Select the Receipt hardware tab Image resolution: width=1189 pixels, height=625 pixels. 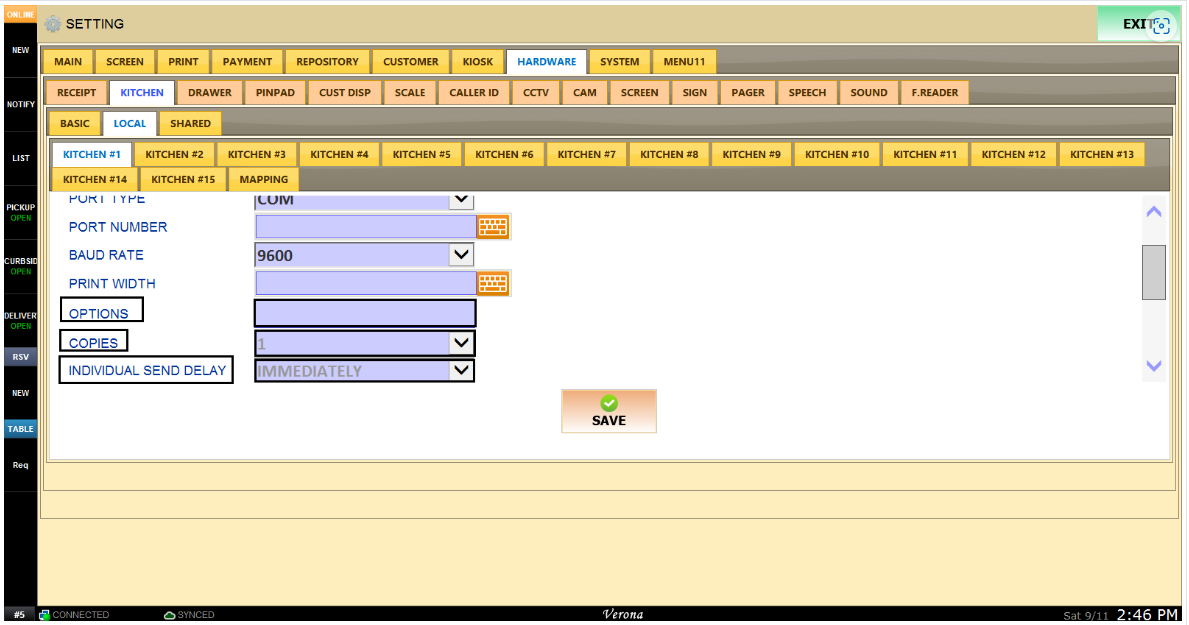click(77, 93)
